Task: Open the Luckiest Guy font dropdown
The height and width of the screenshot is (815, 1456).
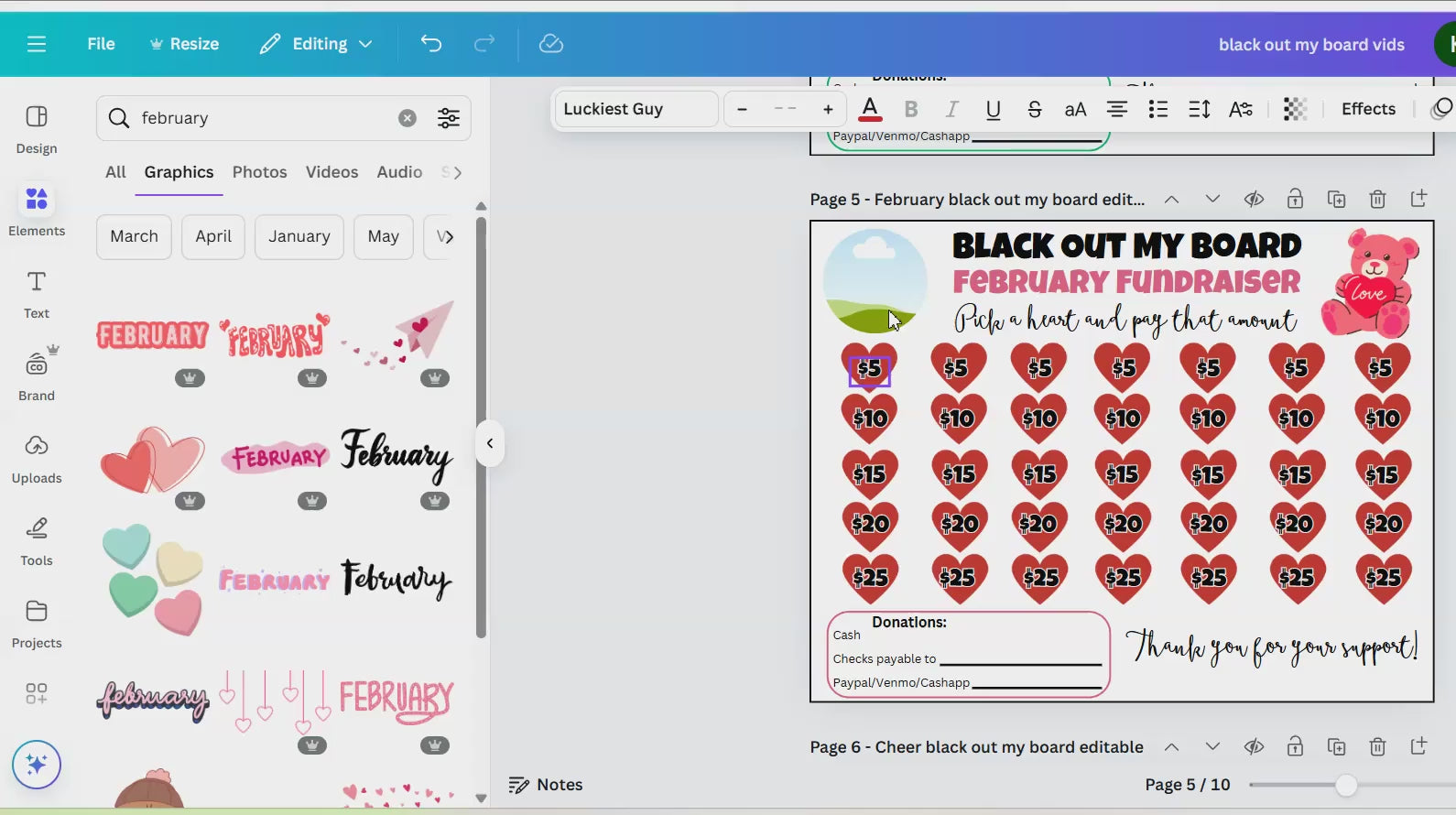Action: click(x=636, y=109)
